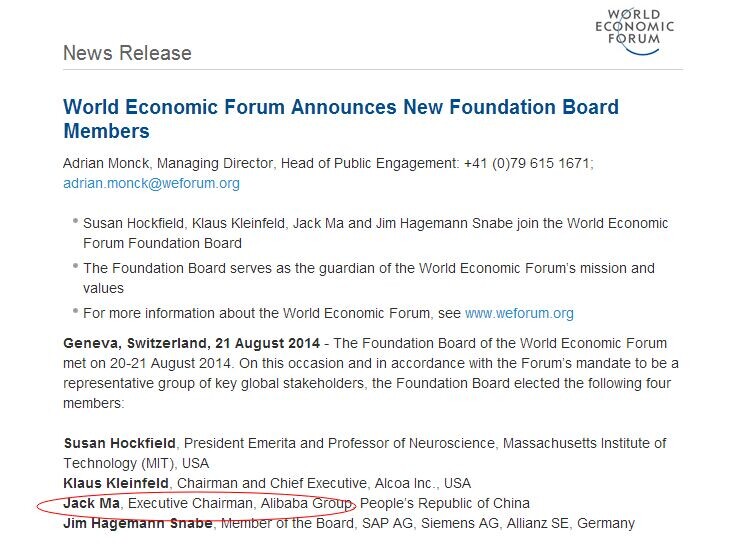731x550 pixels.
Task: Click the name Susan Hockfield in bold
Action: tap(120, 443)
